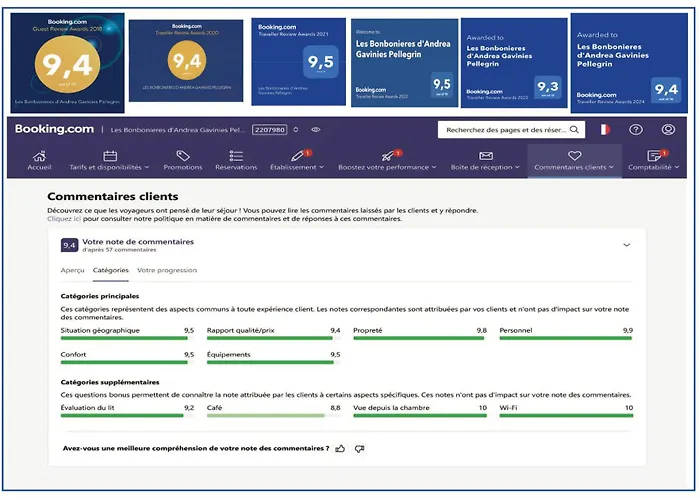Open the Traveller Review Awards 2020 thumbnail
The image size is (700, 500).
point(186,61)
